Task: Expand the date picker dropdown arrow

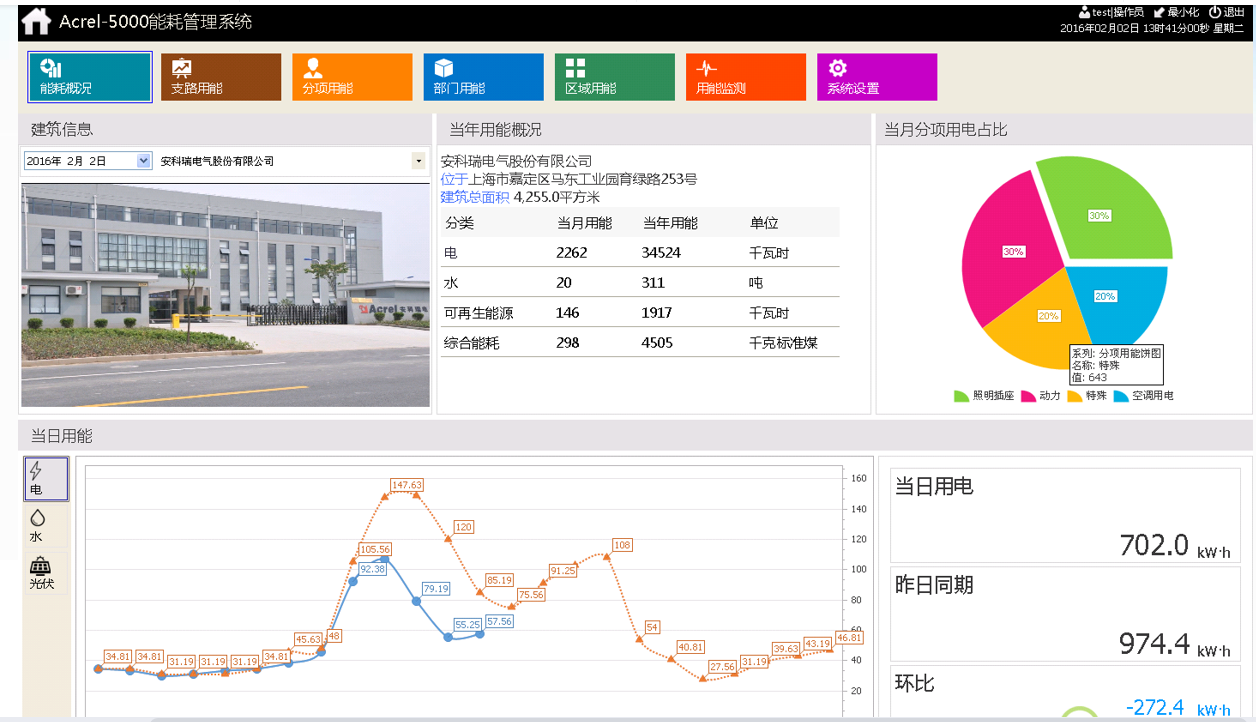Action: (x=143, y=161)
